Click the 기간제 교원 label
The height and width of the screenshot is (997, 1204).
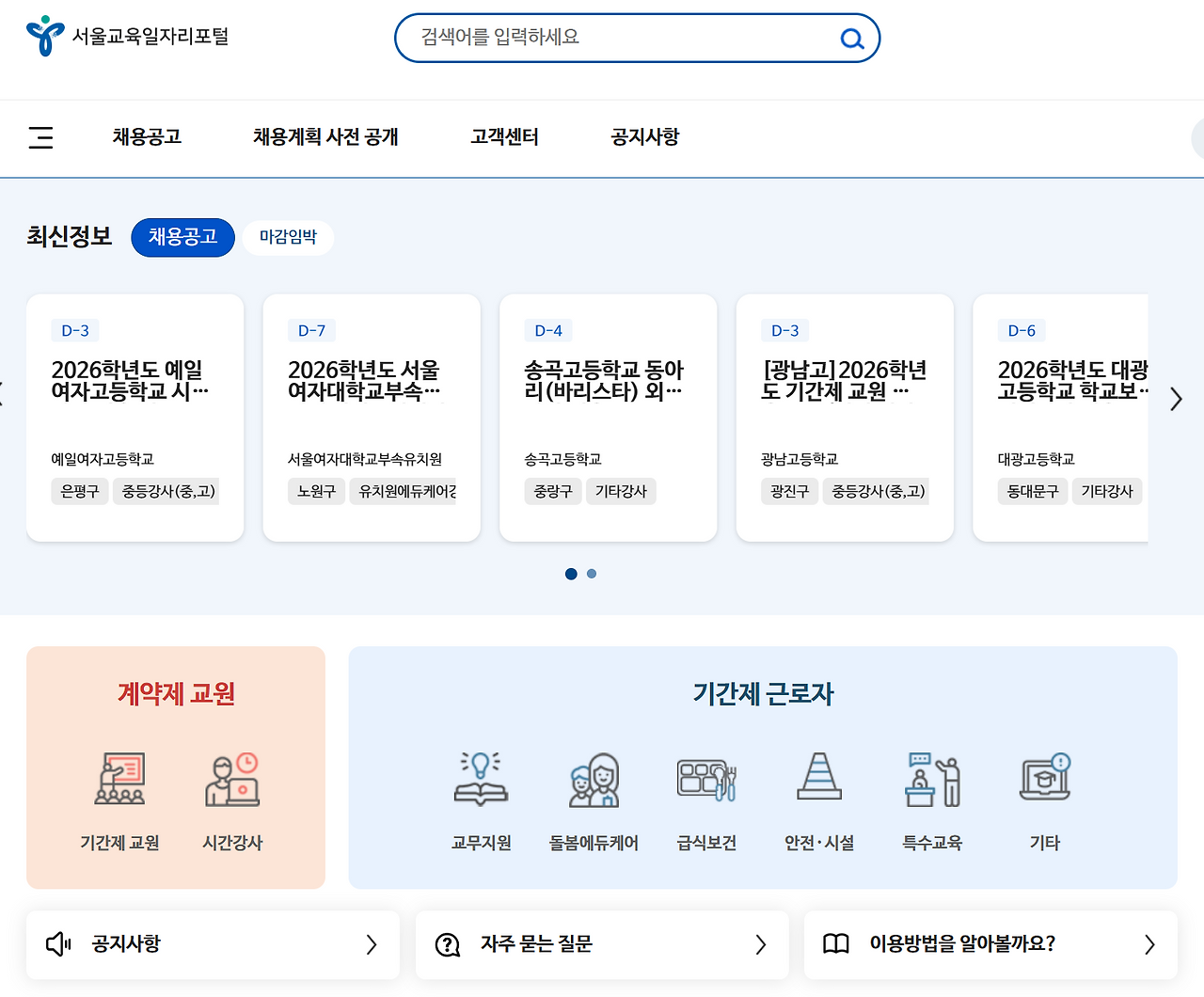click(119, 843)
